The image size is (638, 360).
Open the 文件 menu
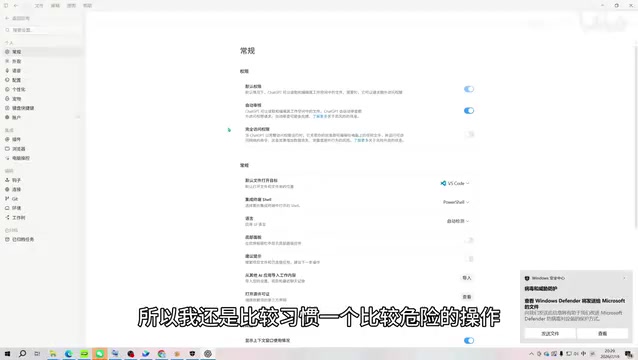click(39, 6)
